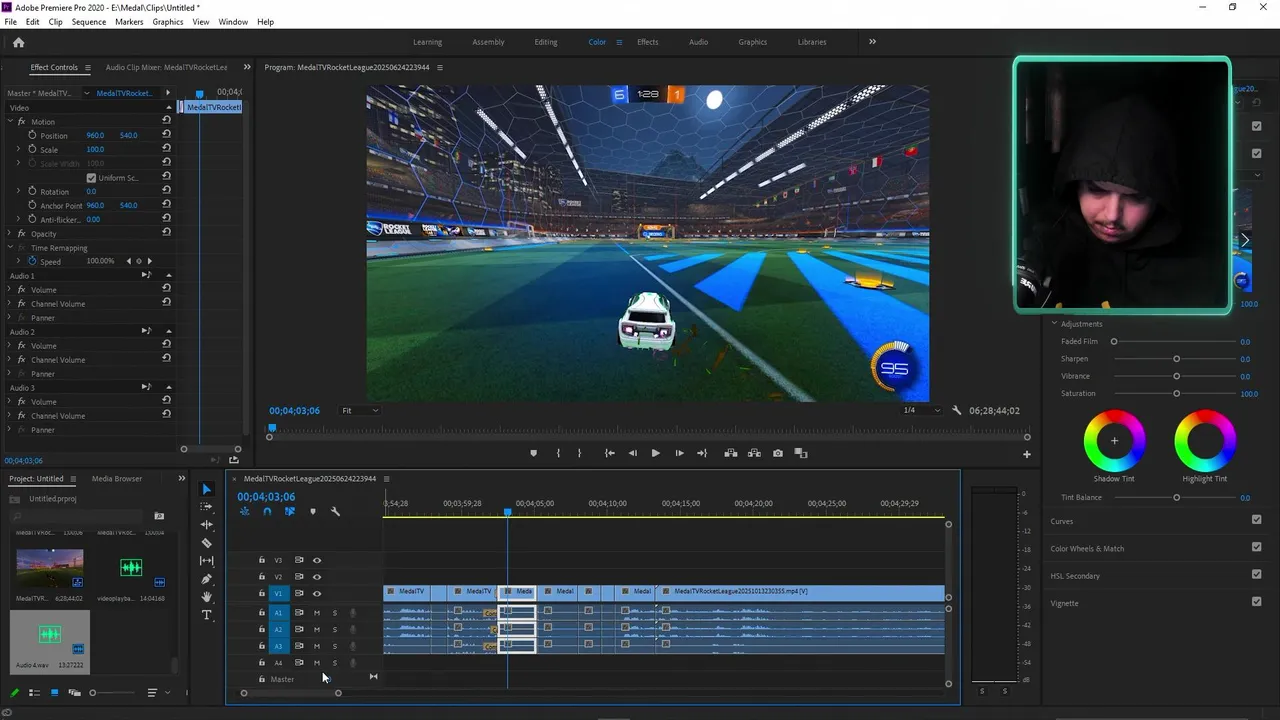Screen dimensions: 1280x720
Task: Toggle the Vignette section checkbox
Action: pyautogui.click(x=1256, y=602)
